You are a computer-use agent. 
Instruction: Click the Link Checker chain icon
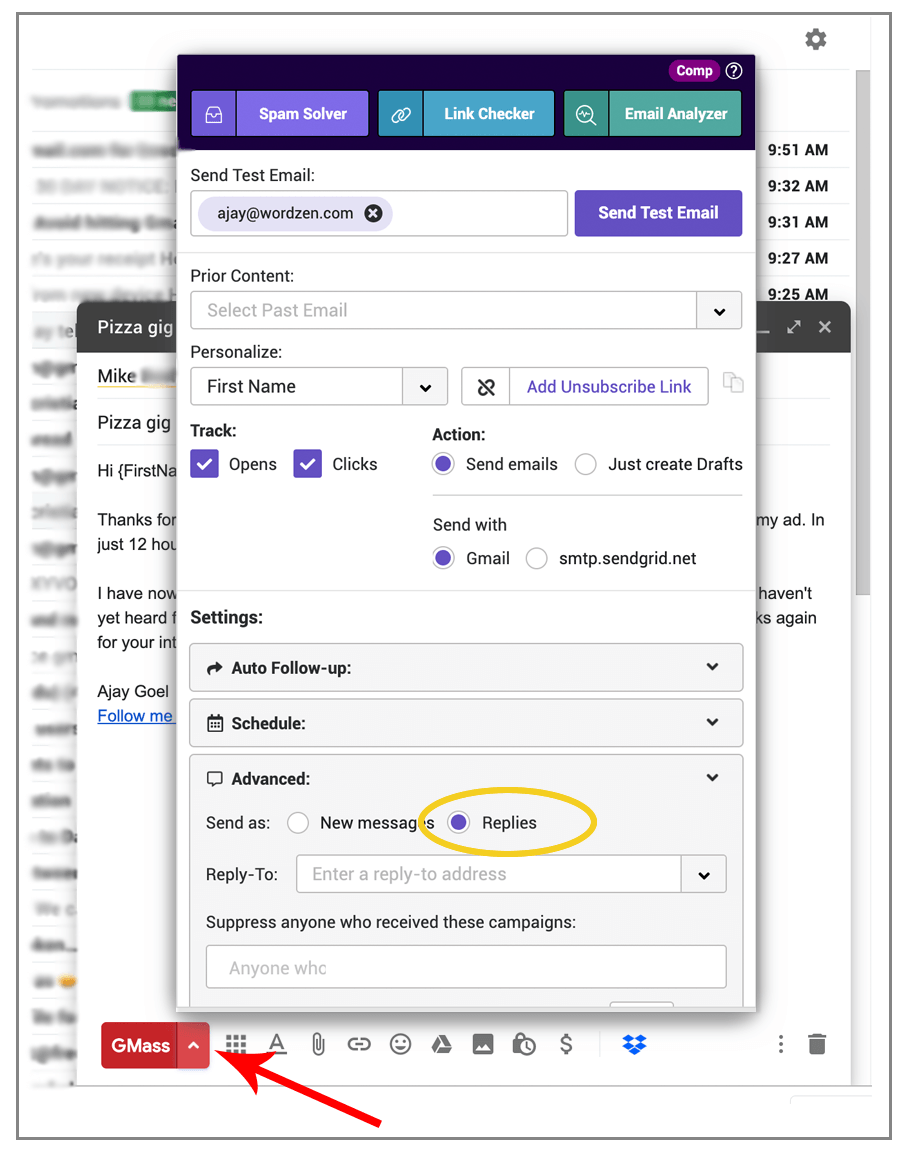[x=400, y=114]
